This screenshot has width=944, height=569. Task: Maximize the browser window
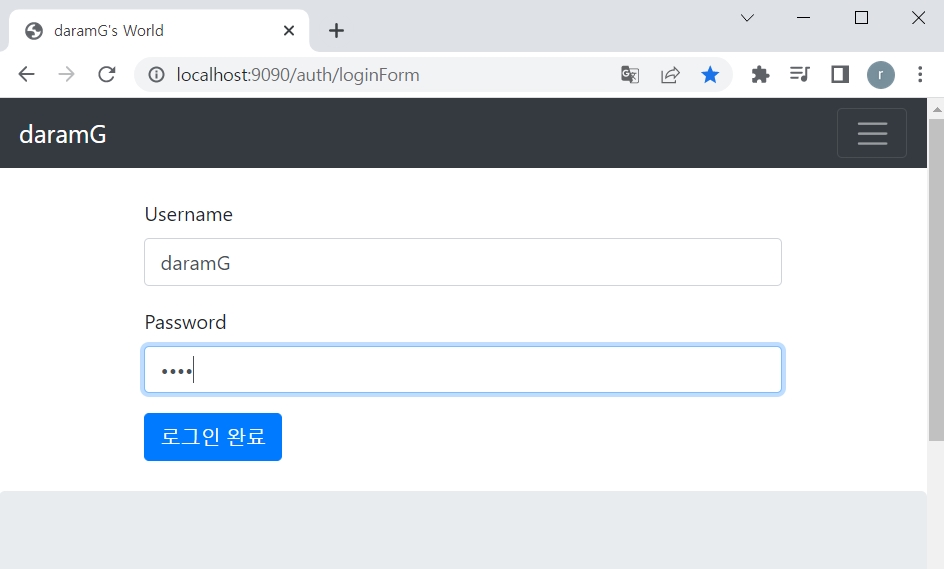point(862,18)
